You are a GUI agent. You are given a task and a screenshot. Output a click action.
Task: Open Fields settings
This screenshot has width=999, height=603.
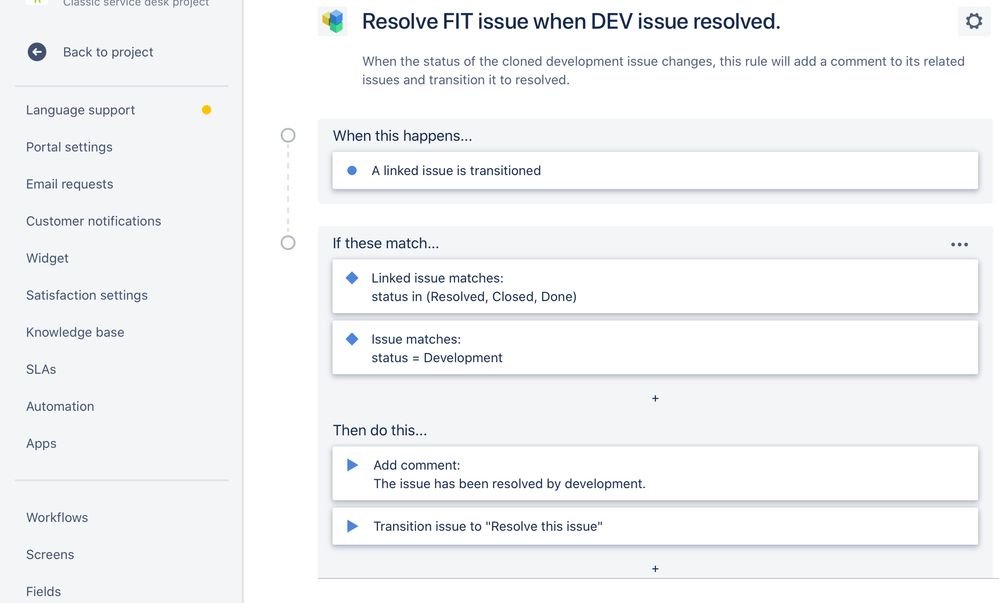pos(43,591)
